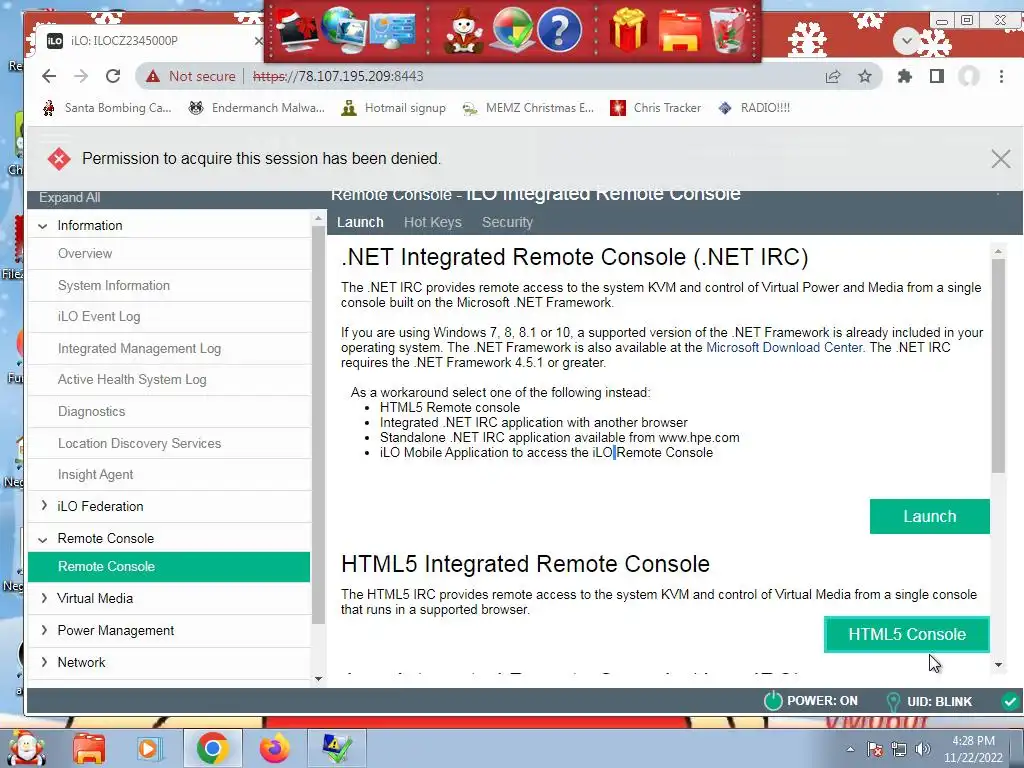Open the snowman icon in the dock
This screenshot has height=768, width=1024.
[463, 30]
